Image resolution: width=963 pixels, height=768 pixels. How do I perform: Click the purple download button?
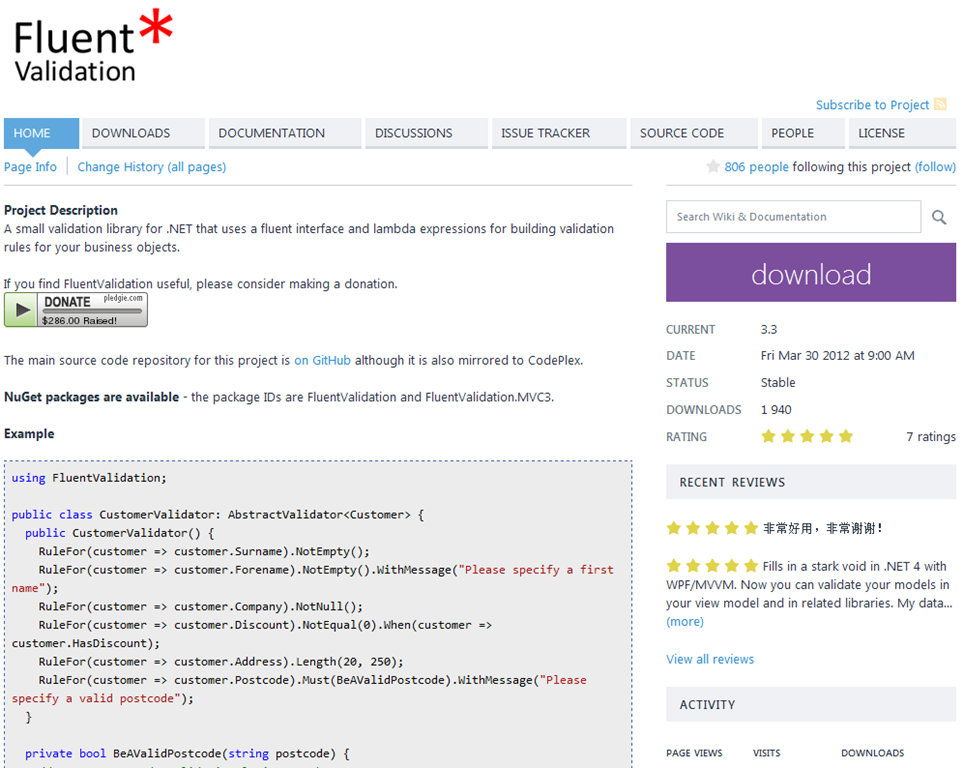(x=811, y=272)
